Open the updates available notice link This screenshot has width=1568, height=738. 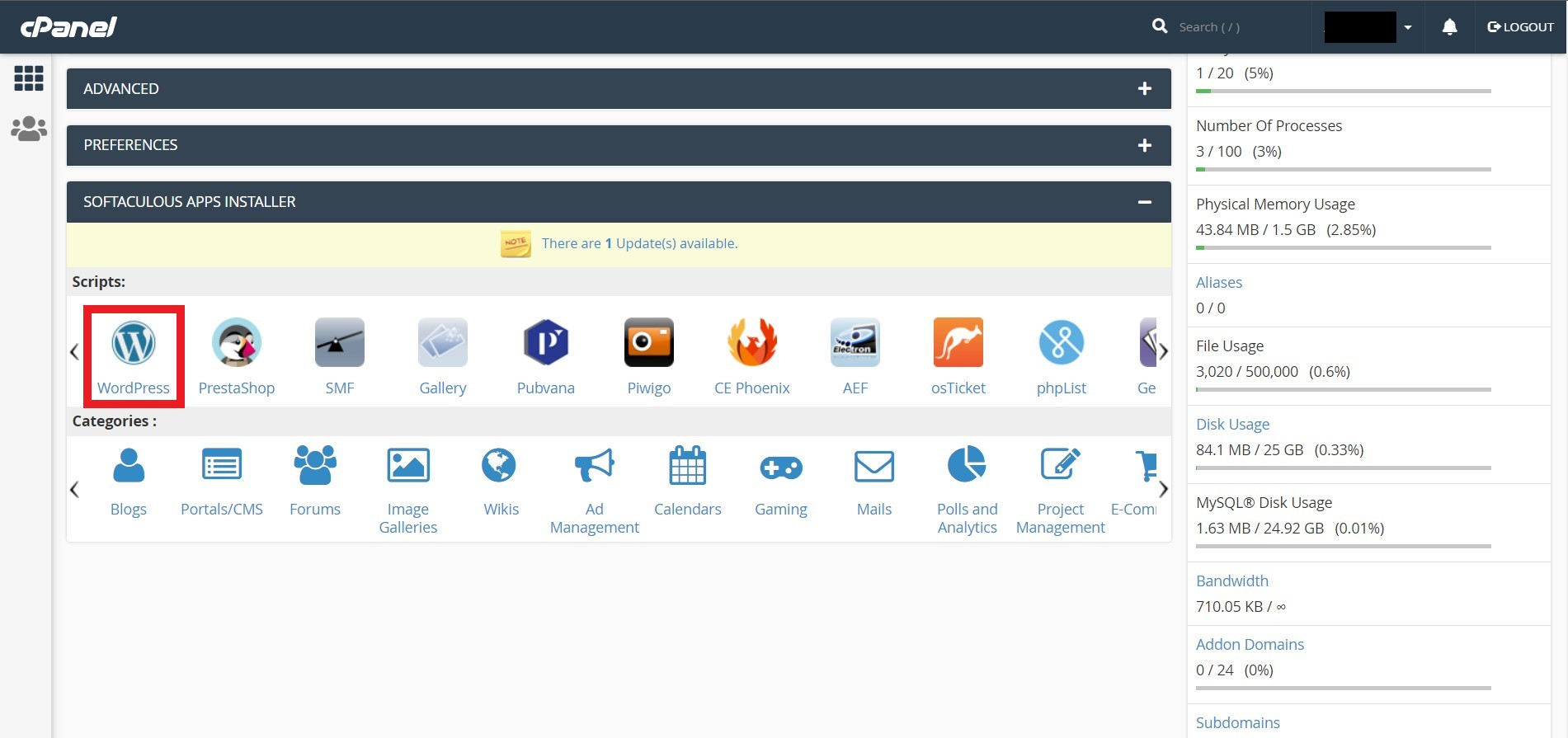click(x=639, y=244)
